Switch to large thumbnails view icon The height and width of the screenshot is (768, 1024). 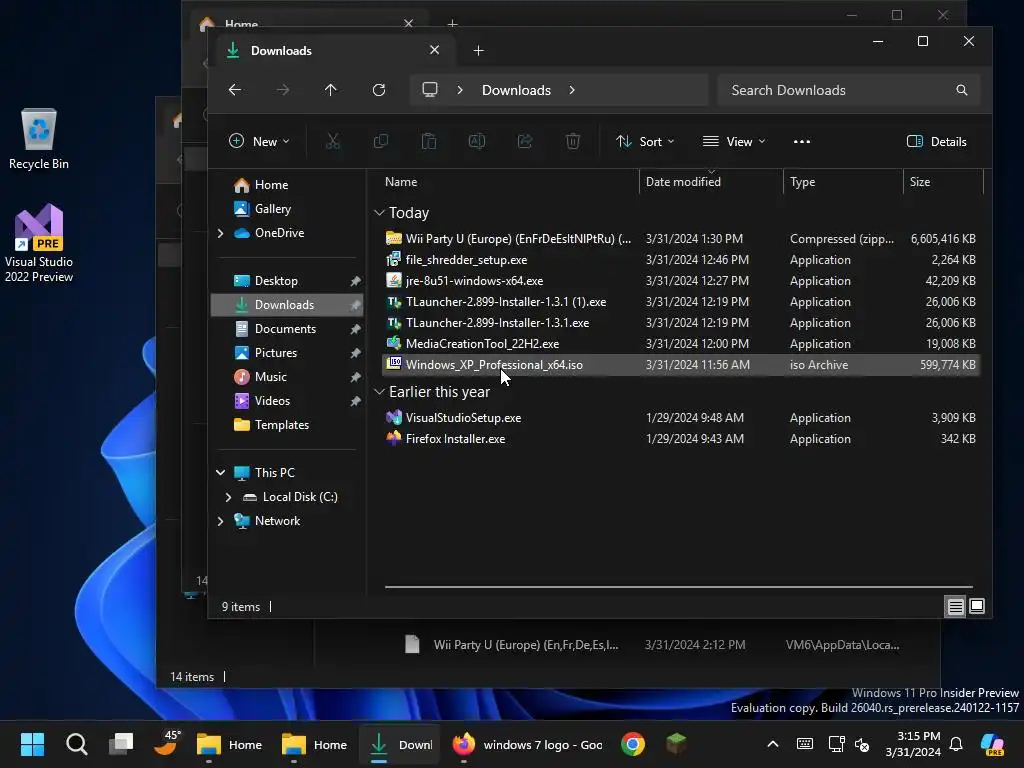tap(977, 607)
